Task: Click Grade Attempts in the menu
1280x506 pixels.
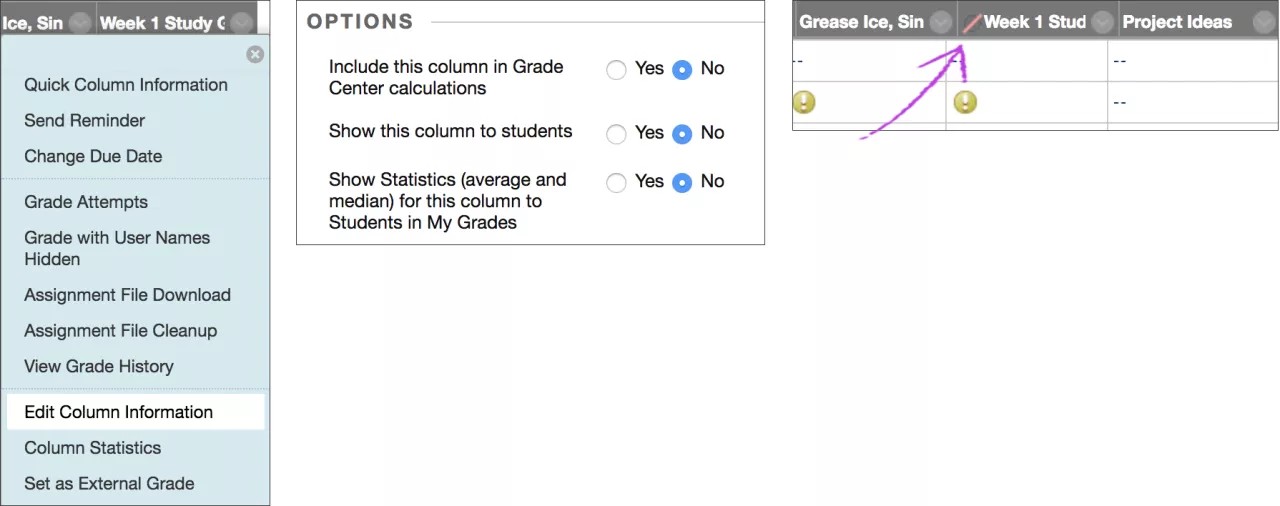Action: coord(86,202)
